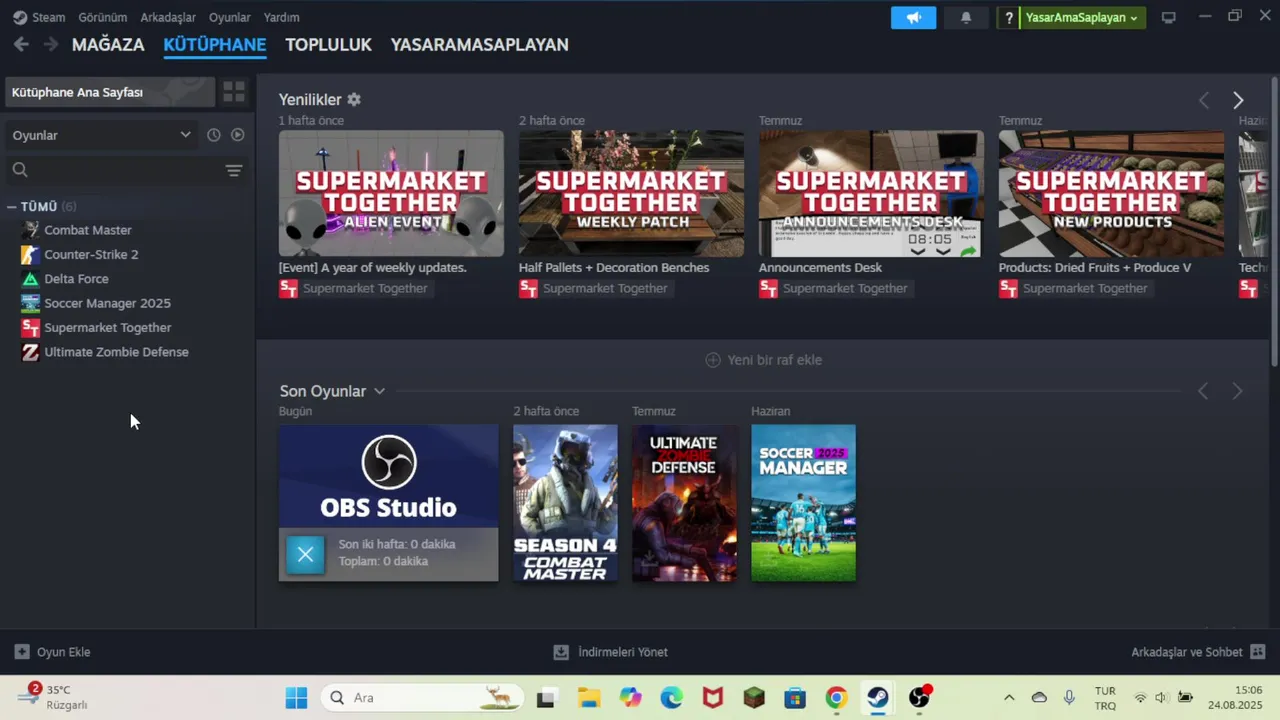Click the ready to play icon
1280x720 pixels.
[238, 135]
